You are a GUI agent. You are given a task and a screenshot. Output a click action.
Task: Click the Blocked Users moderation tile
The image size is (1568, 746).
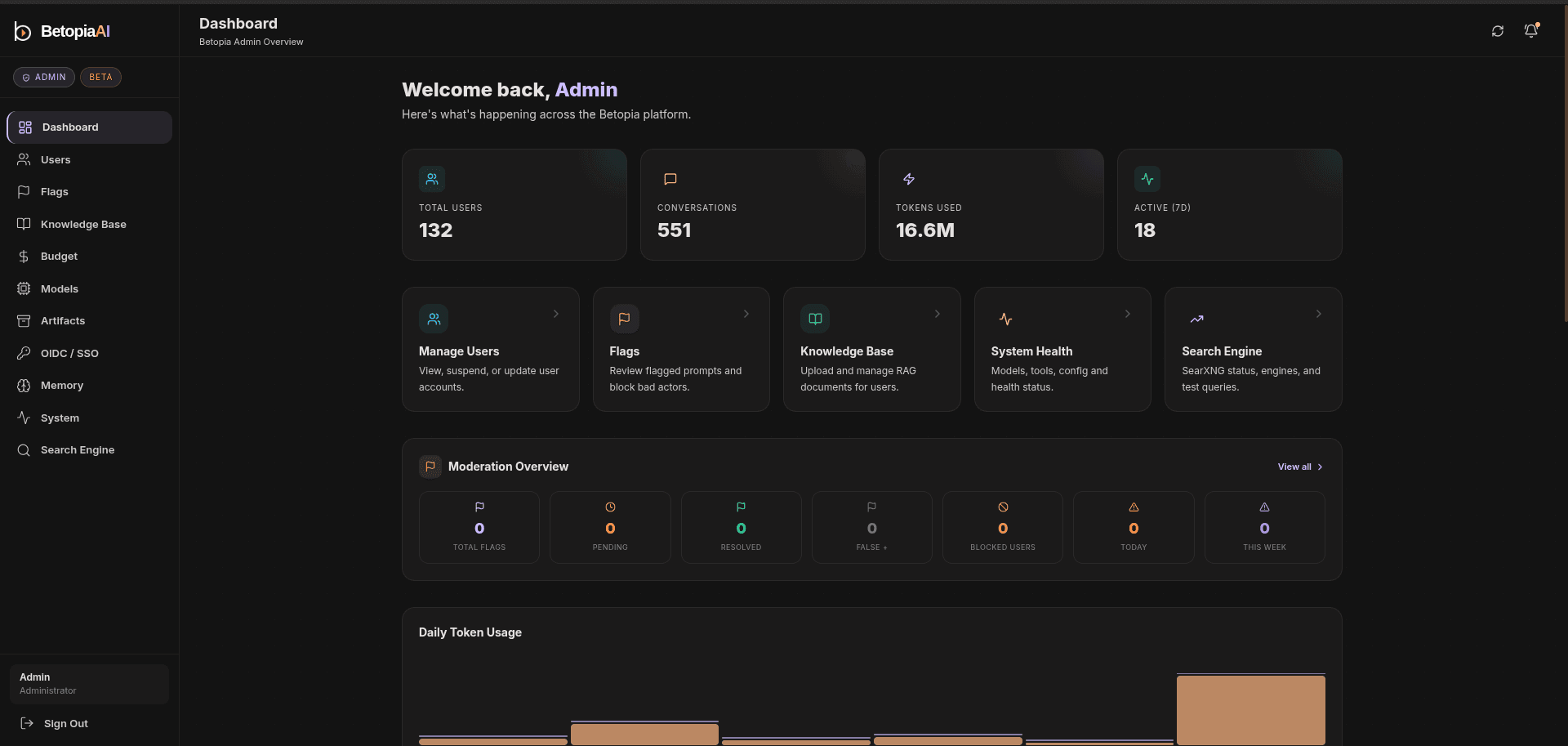coord(1003,527)
